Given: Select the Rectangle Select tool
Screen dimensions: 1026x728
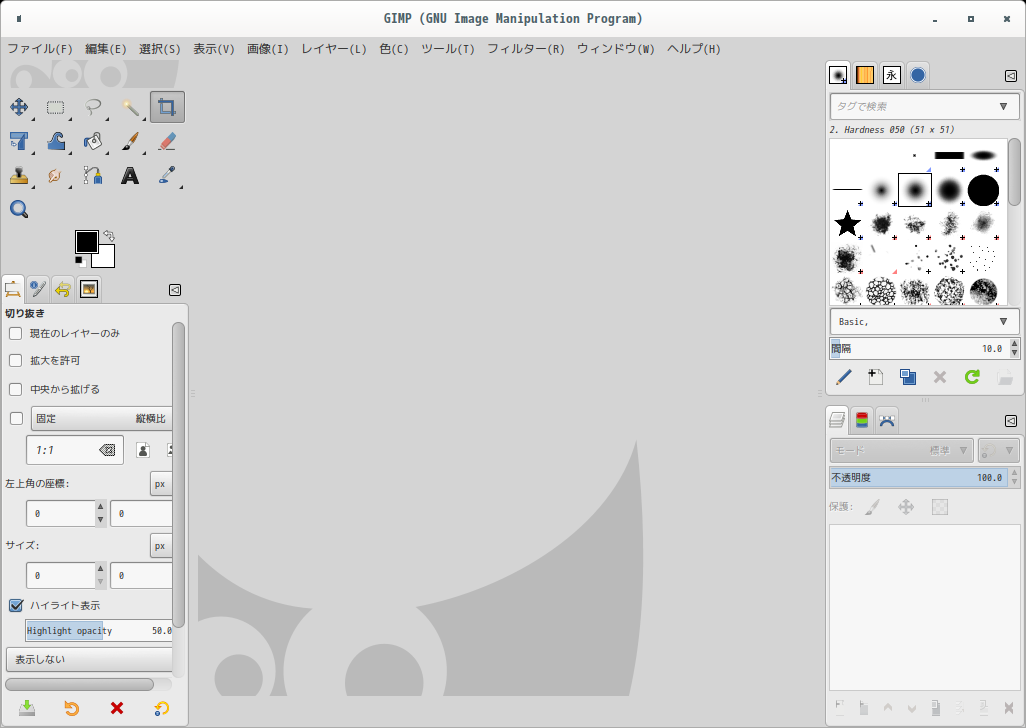Looking at the screenshot, I should coord(56,107).
